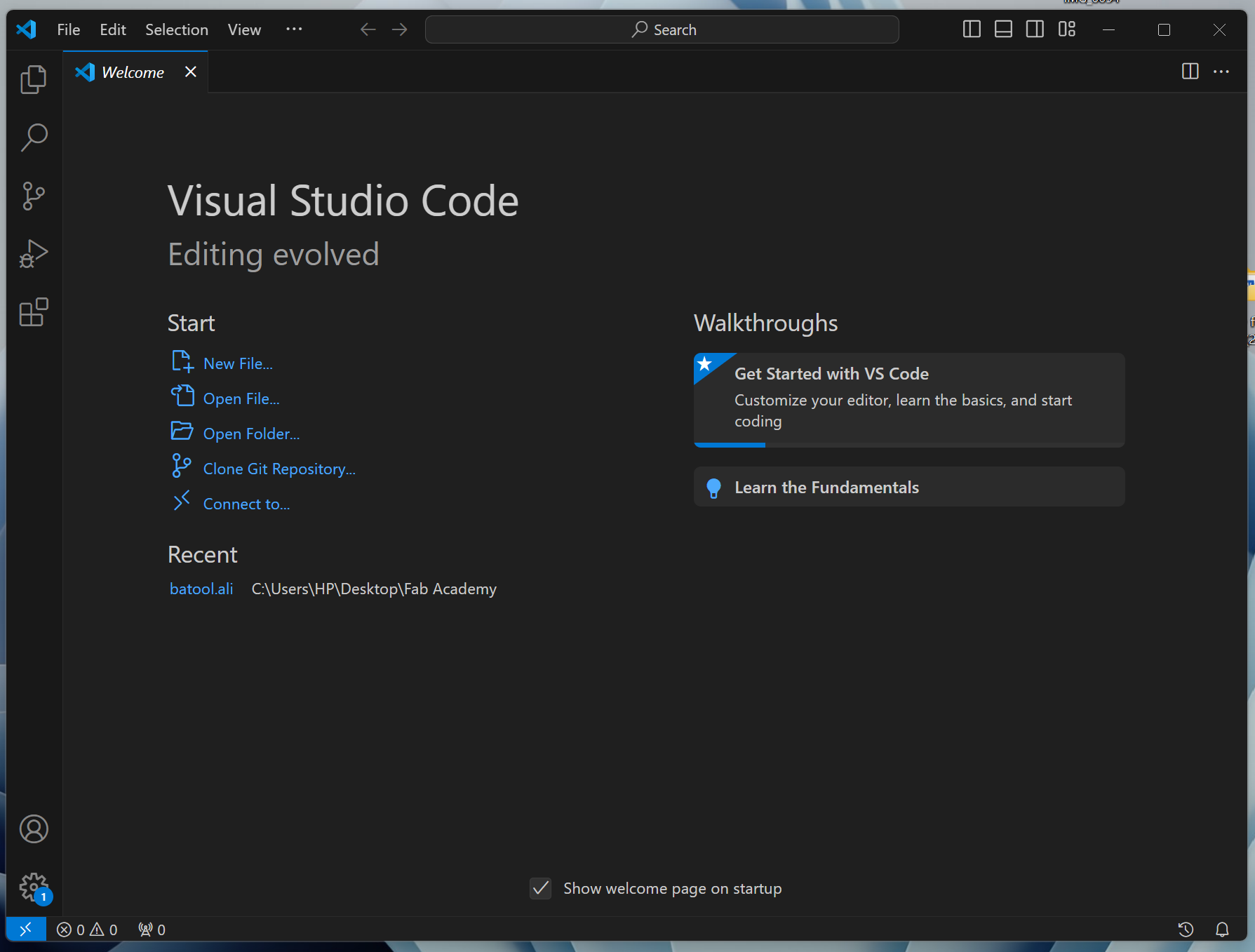Toggle the bottom panel layout icon
Image resolution: width=1255 pixels, height=952 pixels.
(x=1003, y=29)
